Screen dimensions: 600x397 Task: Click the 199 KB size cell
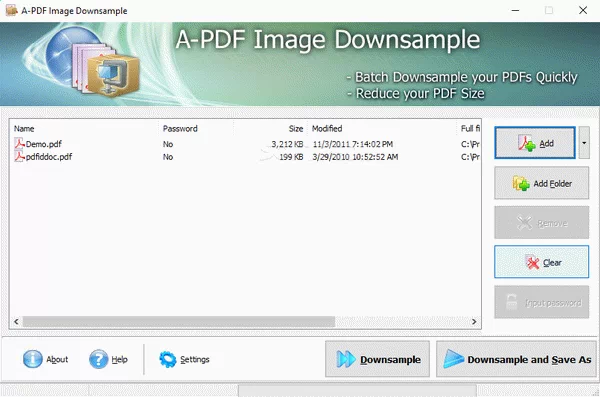tap(291, 157)
